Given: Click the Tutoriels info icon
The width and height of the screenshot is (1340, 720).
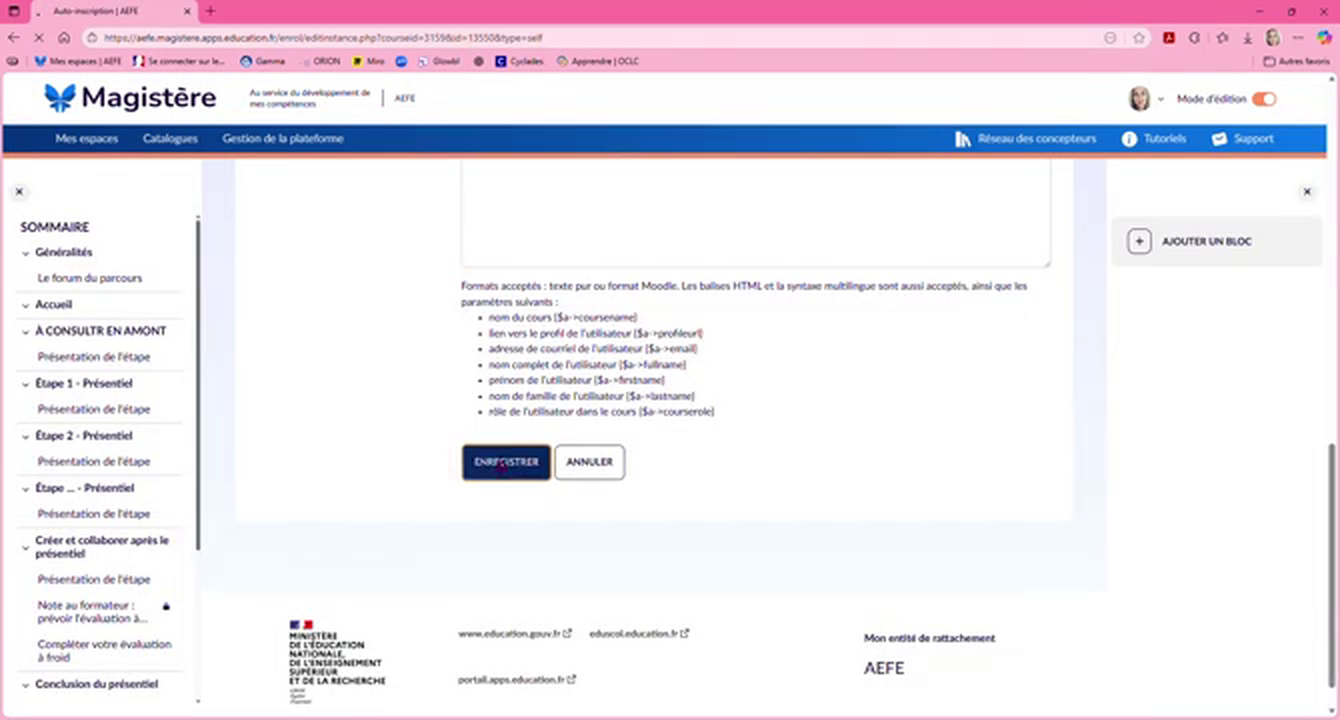Looking at the screenshot, I should [x=1129, y=139].
